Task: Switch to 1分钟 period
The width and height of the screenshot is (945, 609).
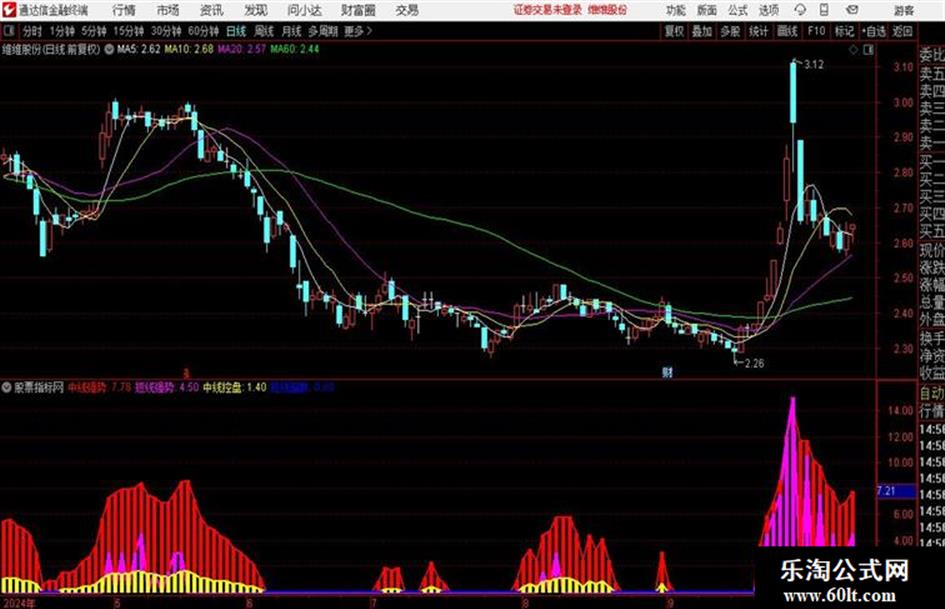Action: tap(61, 31)
